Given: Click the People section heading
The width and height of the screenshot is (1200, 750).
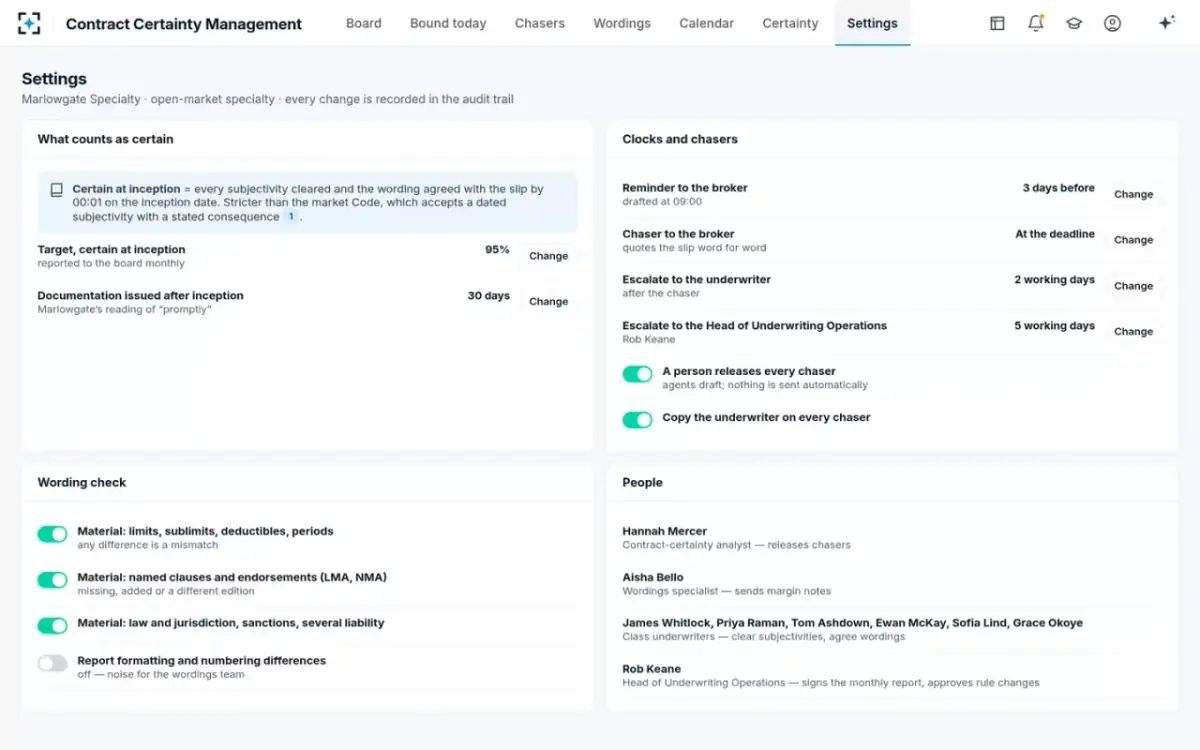Looking at the screenshot, I should pos(642,482).
